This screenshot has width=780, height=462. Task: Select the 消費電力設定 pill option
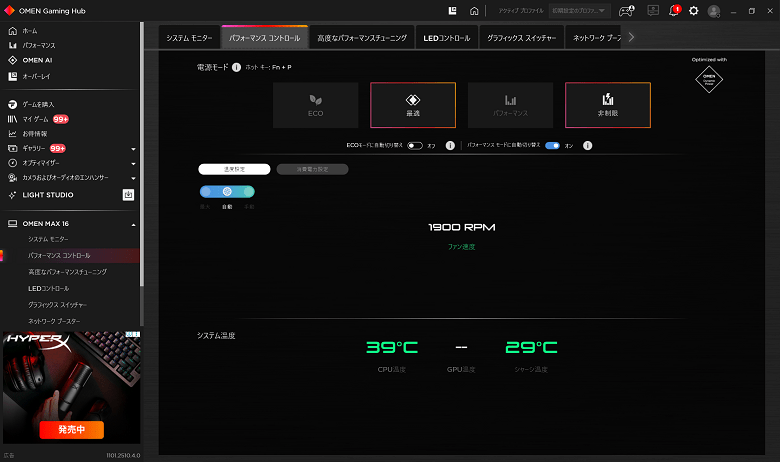click(x=312, y=169)
